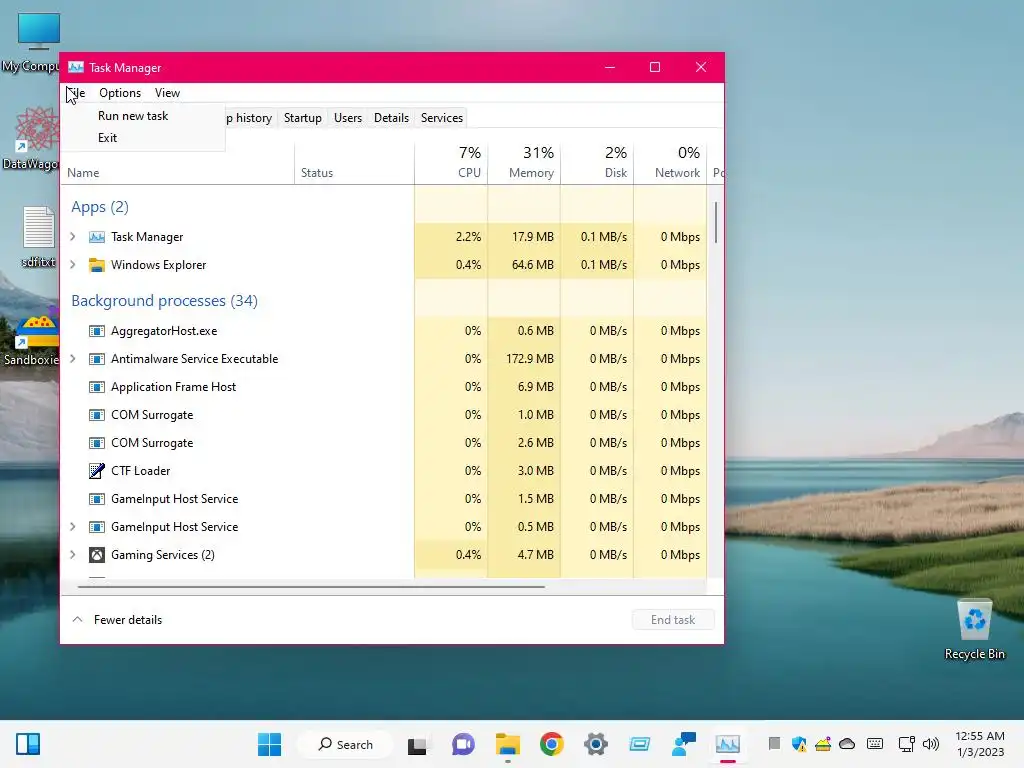Open the Chat app from taskbar
Image resolution: width=1024 pixels, height=768 pixels.
point(463,744)
